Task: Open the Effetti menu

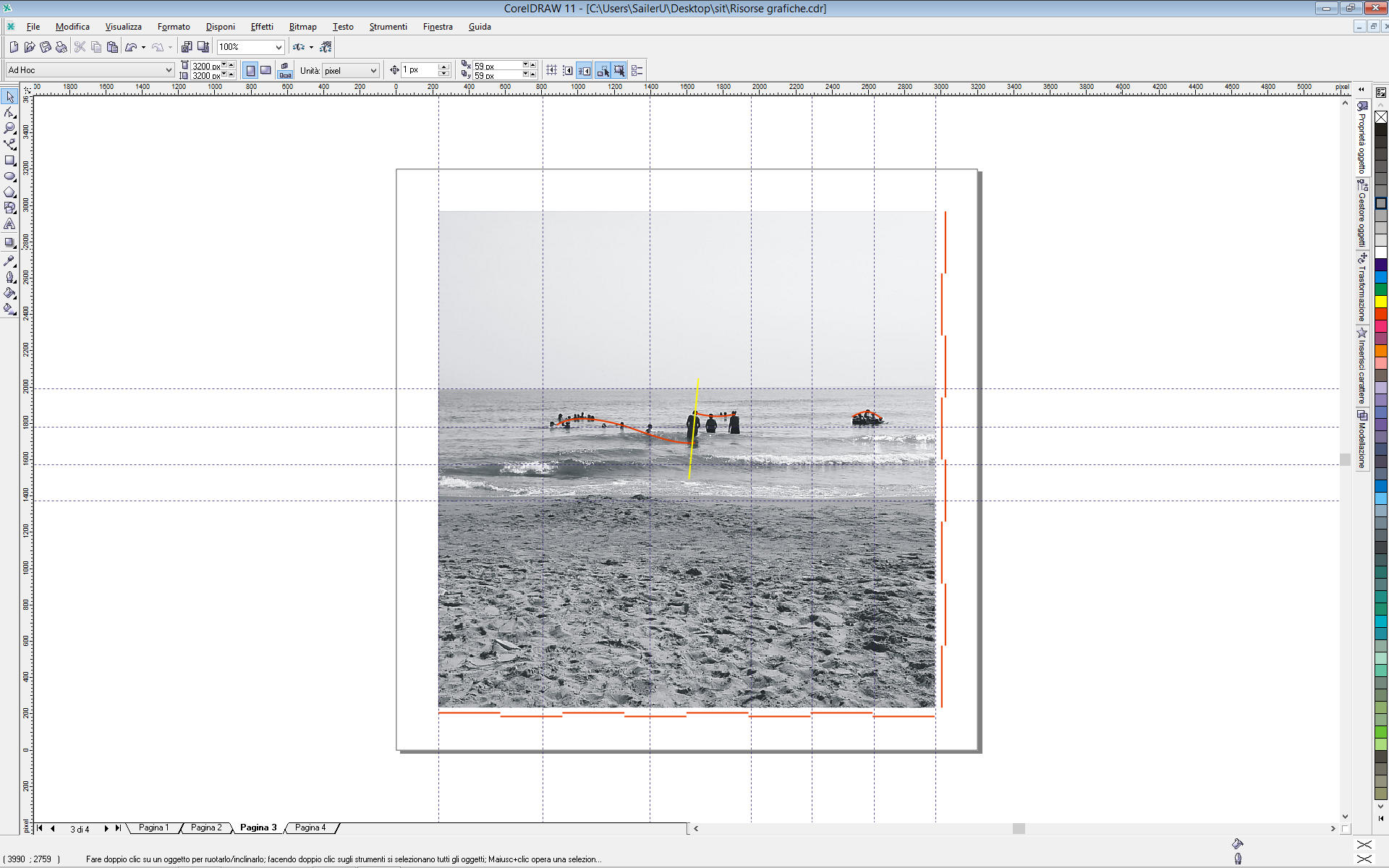Action: point(261,27)
